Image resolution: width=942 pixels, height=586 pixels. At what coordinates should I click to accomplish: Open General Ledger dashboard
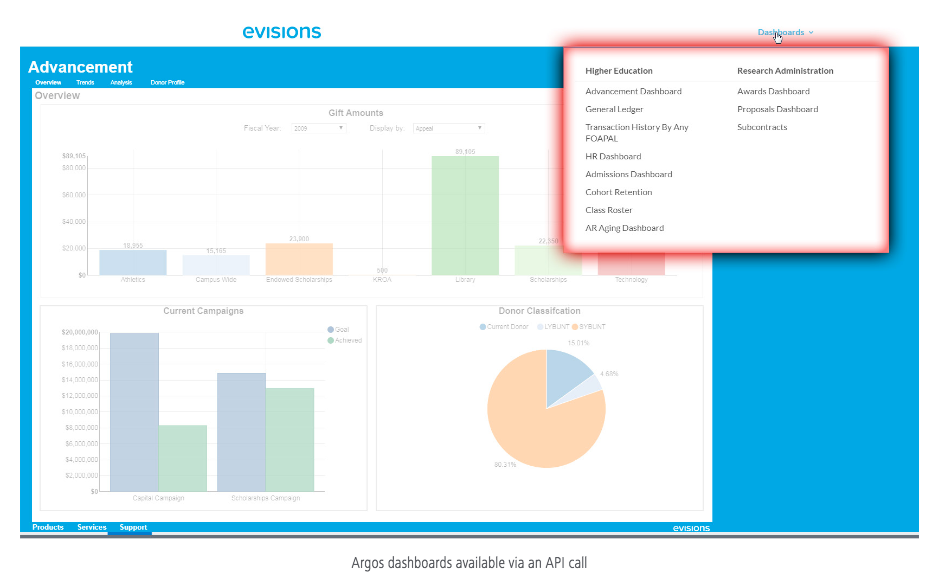[x=614, y=109]
